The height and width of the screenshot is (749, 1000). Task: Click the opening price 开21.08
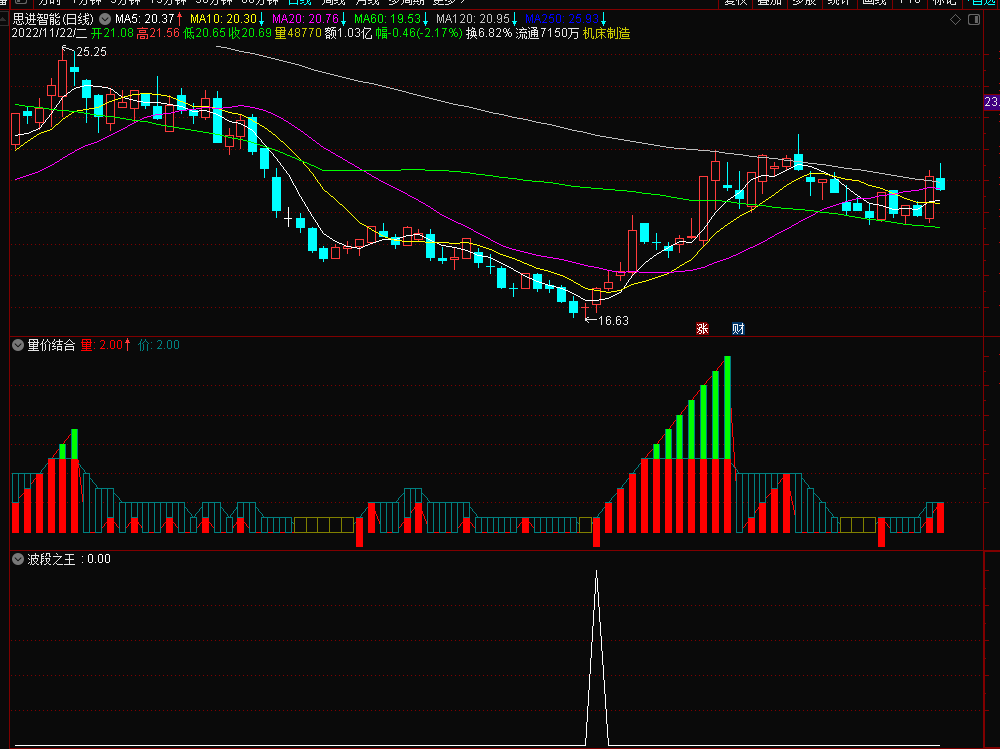[112, 33]
